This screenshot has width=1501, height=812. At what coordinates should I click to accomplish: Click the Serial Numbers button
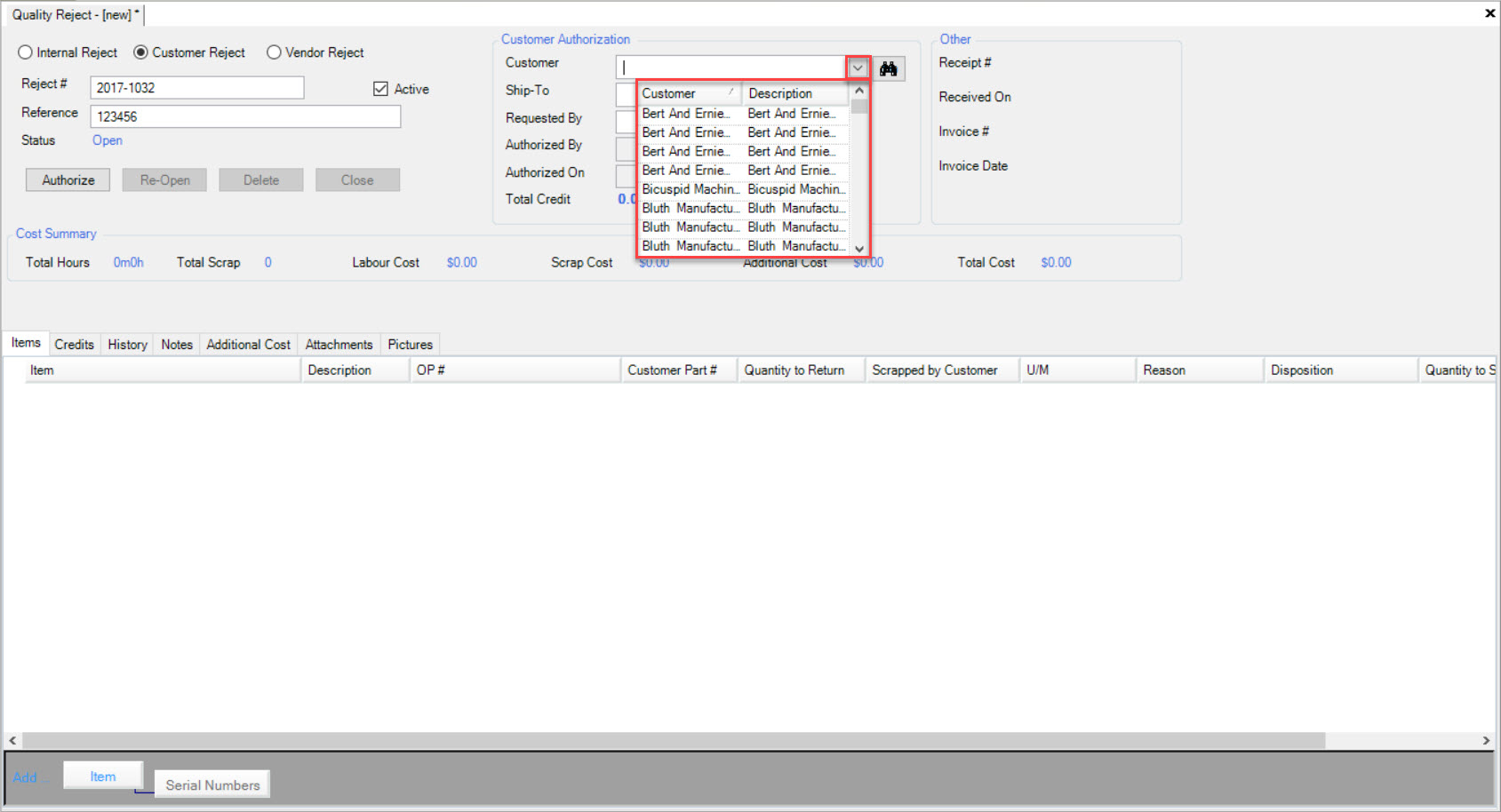click(212, 785)
